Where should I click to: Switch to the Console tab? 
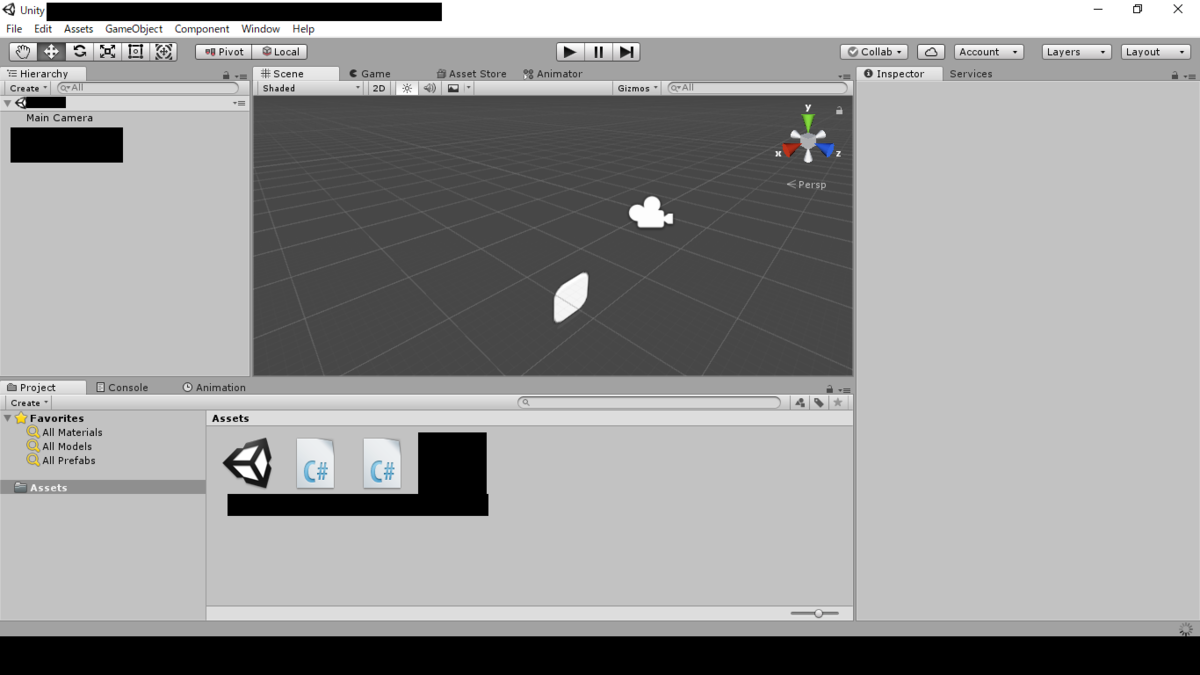[x=122, y=388]
